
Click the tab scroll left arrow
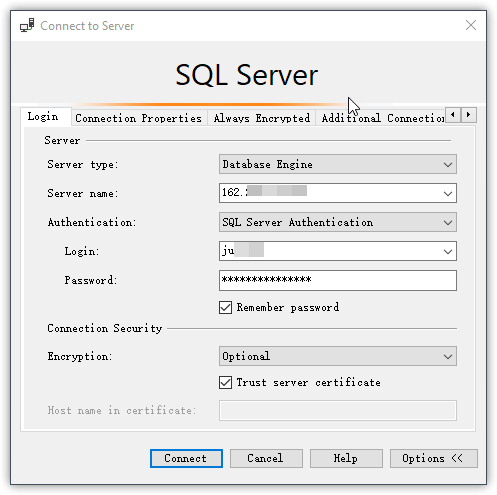(x=453, y=115)
